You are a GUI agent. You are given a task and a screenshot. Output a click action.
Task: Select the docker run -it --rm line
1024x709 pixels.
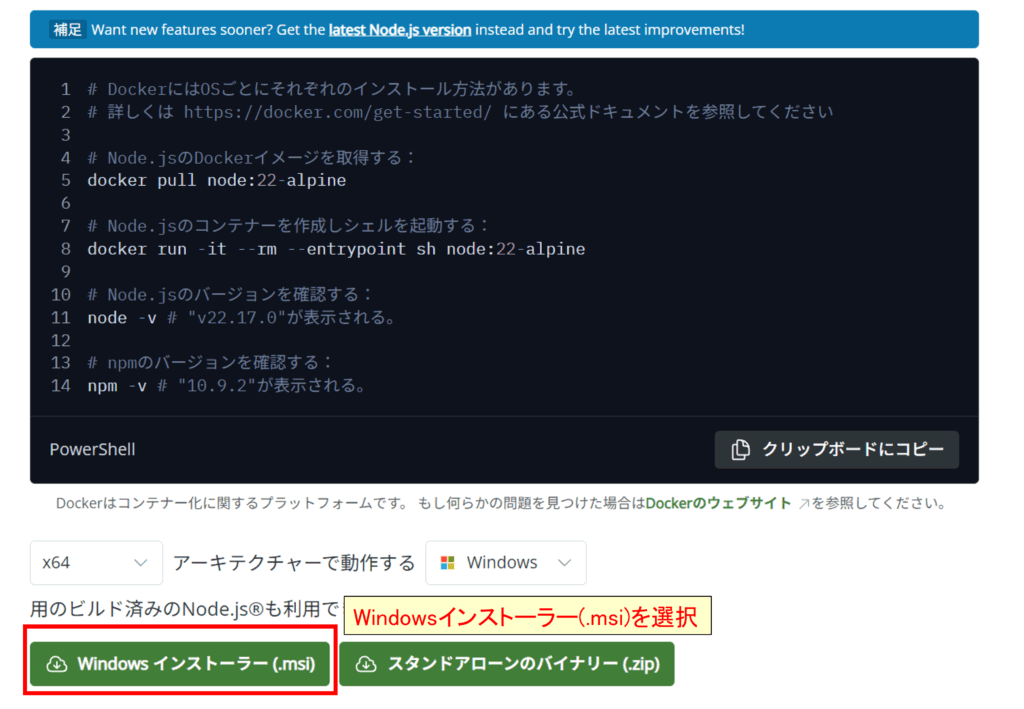click(x=336, y=249)
